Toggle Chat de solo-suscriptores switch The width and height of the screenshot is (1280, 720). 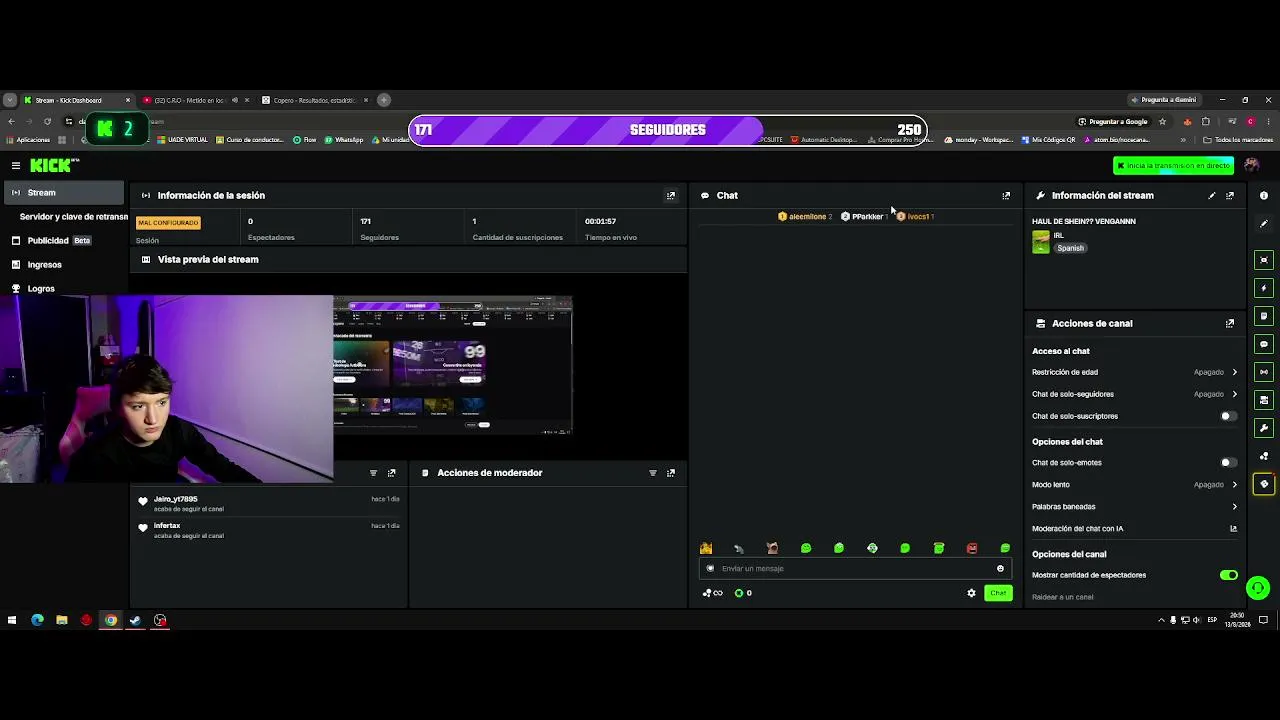(x=1228, y=416)
